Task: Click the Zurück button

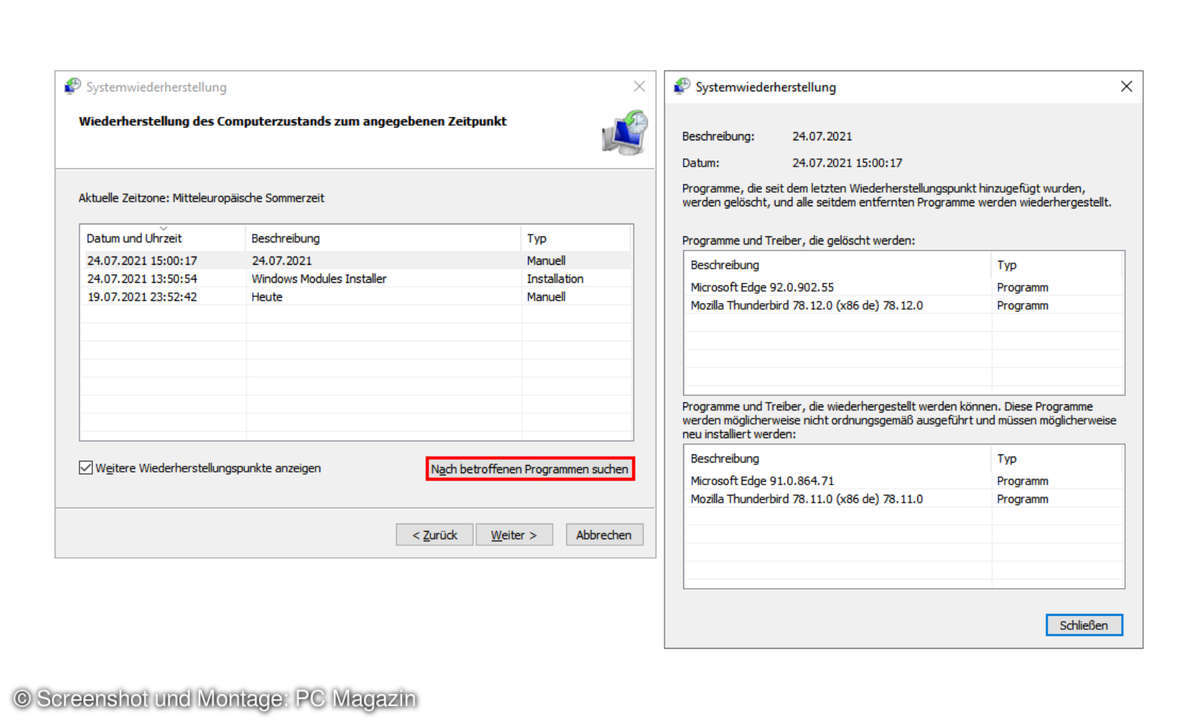Action: (x=434, y=535)
